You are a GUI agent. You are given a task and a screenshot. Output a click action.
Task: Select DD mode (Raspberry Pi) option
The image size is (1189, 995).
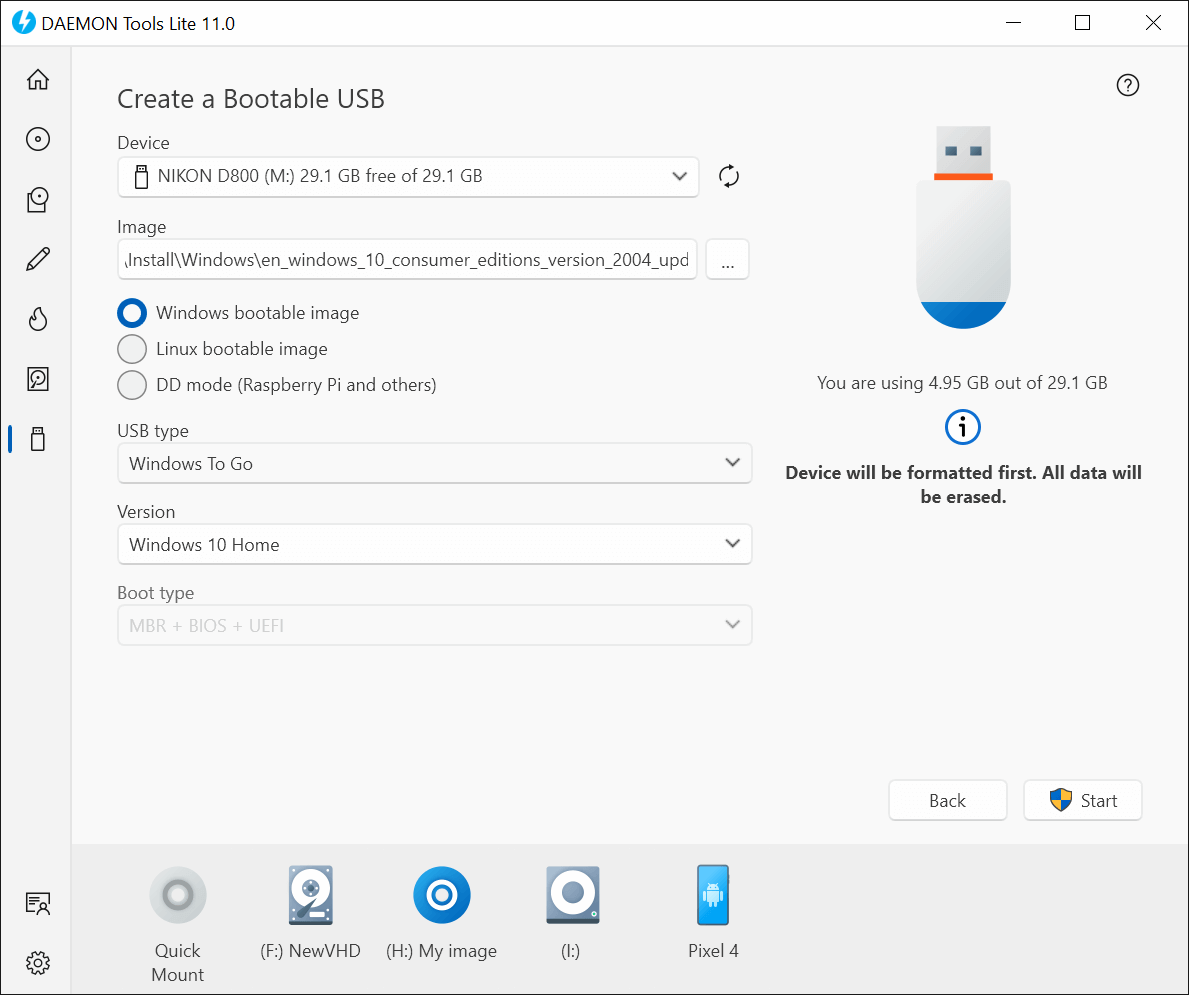point(277,385)
